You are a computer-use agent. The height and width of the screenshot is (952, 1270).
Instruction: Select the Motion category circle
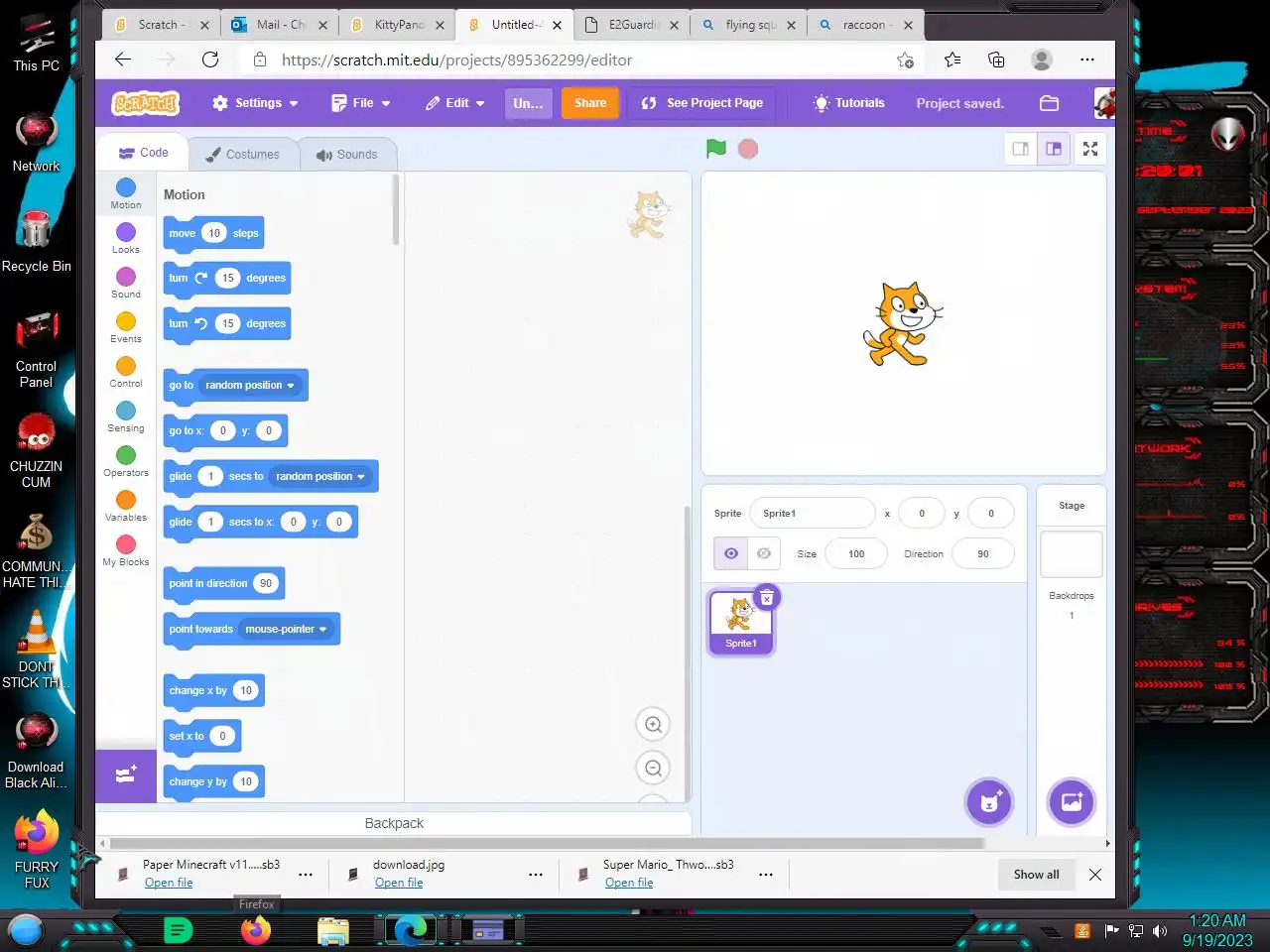[126, 187]
